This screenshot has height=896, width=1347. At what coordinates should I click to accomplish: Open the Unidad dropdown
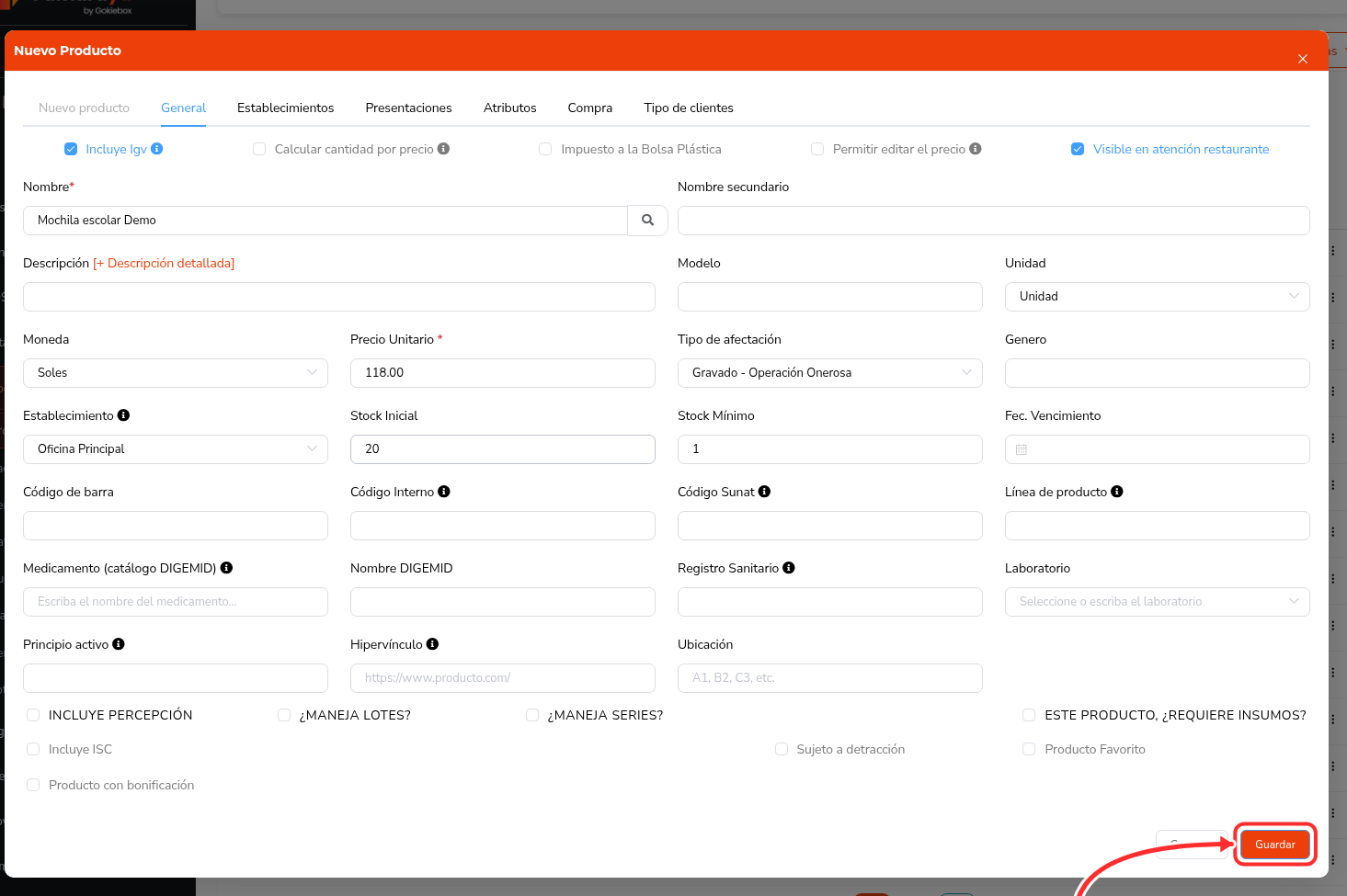click(x=1158, y=297)
